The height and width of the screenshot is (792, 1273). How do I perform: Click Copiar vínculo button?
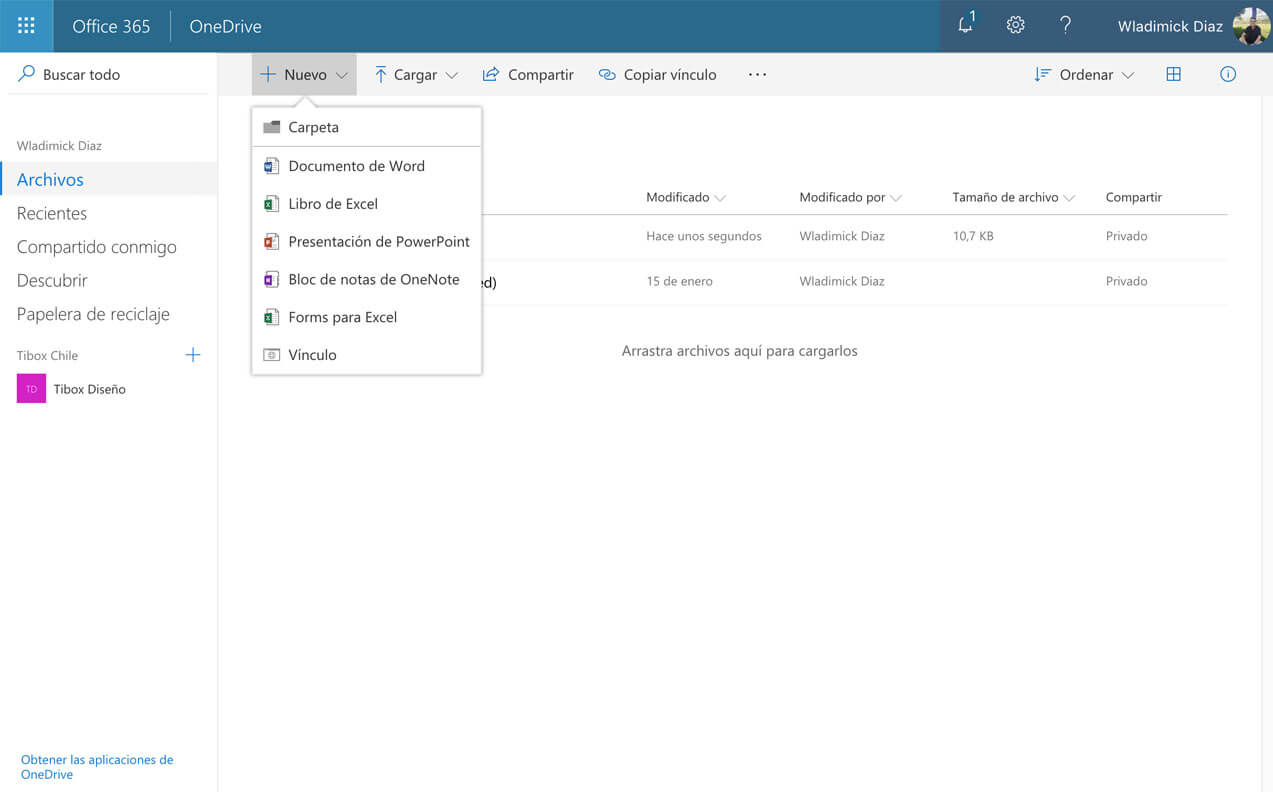[x=657, y=75]
